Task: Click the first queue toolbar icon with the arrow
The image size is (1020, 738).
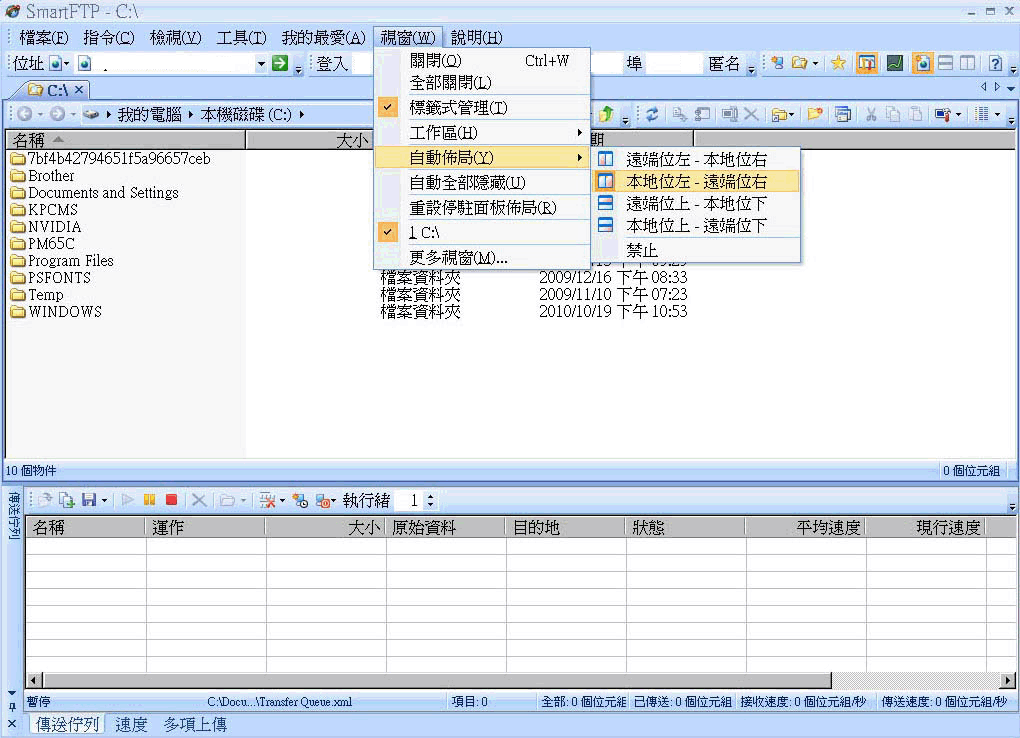Action: point(45,500)
